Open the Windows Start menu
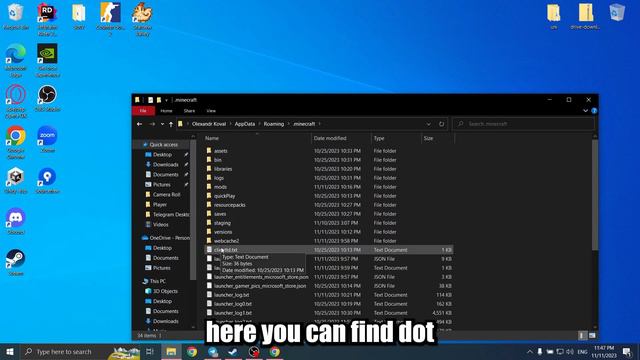The height and width of the screenshot is (360, 640). click(10, 351)
